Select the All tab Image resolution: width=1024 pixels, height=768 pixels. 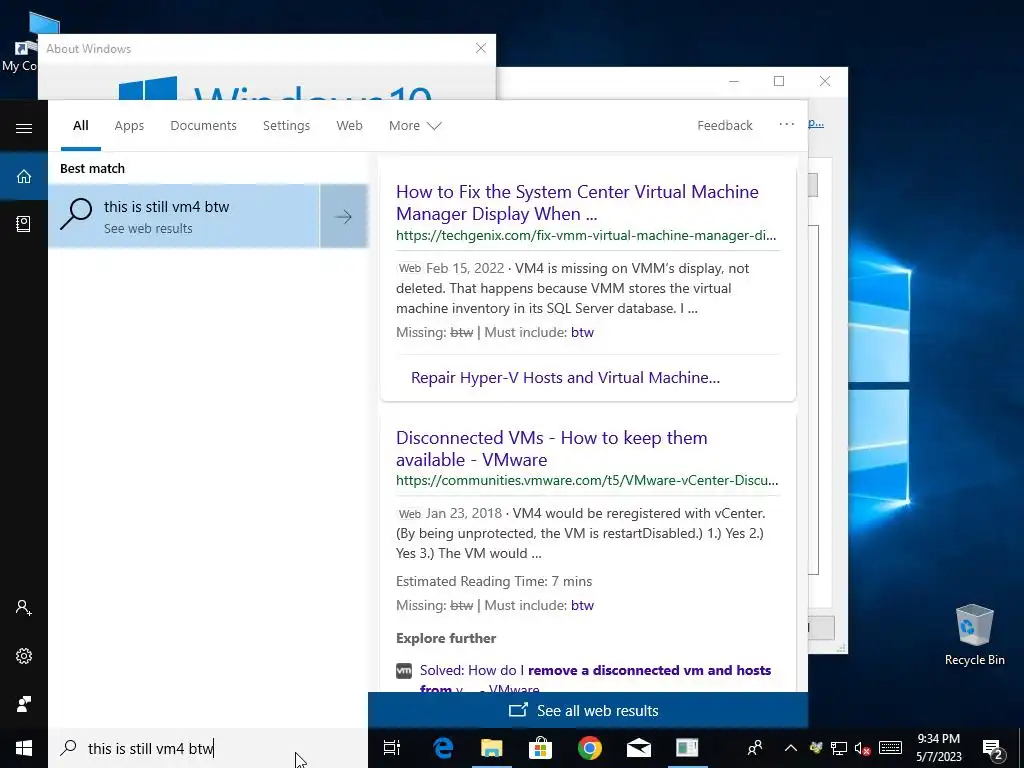(80, 125)
